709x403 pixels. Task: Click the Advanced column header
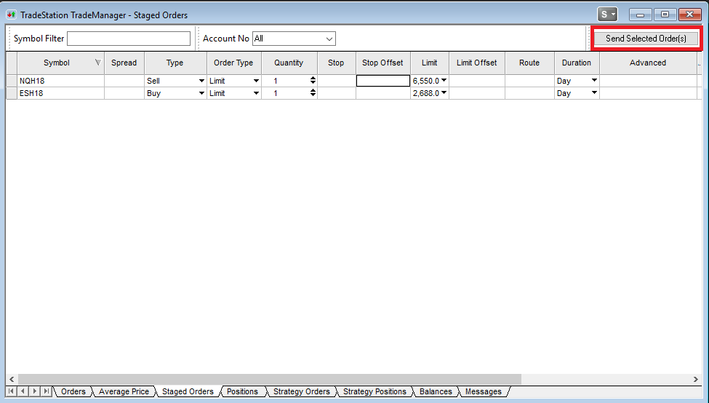[x=648, y=63]
